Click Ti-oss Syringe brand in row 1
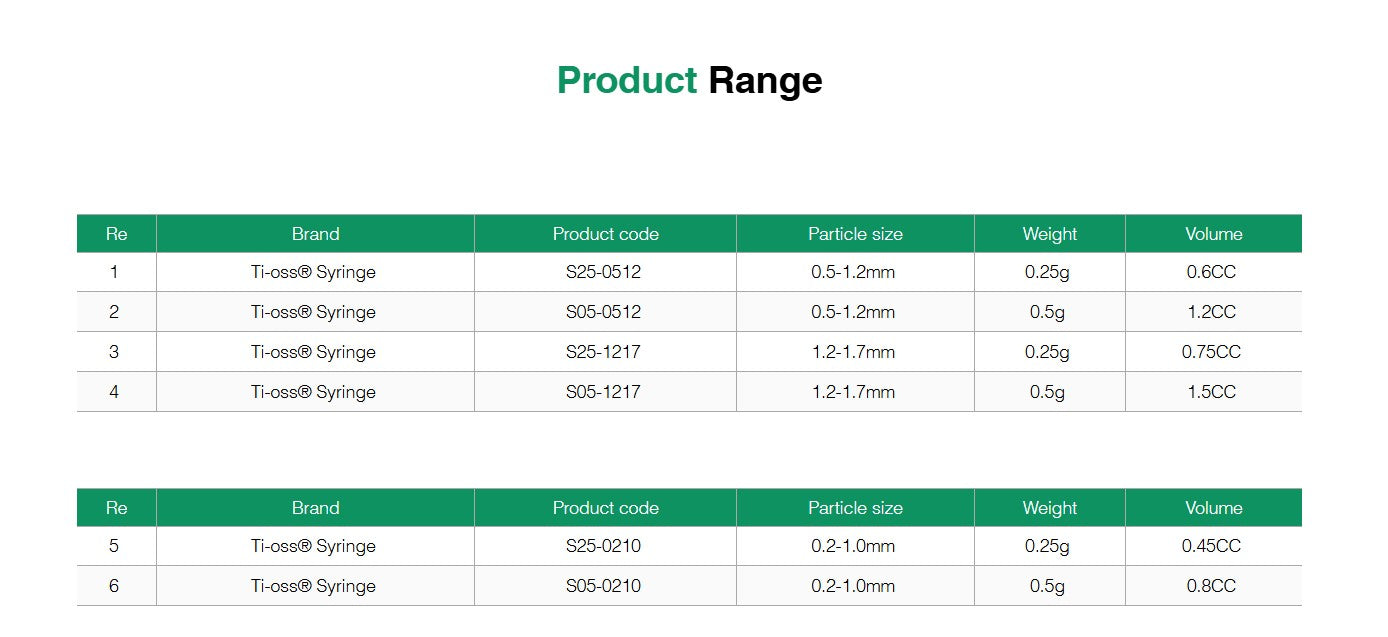The width and height of the screenshot is (1388, 637). click(313, 272)
